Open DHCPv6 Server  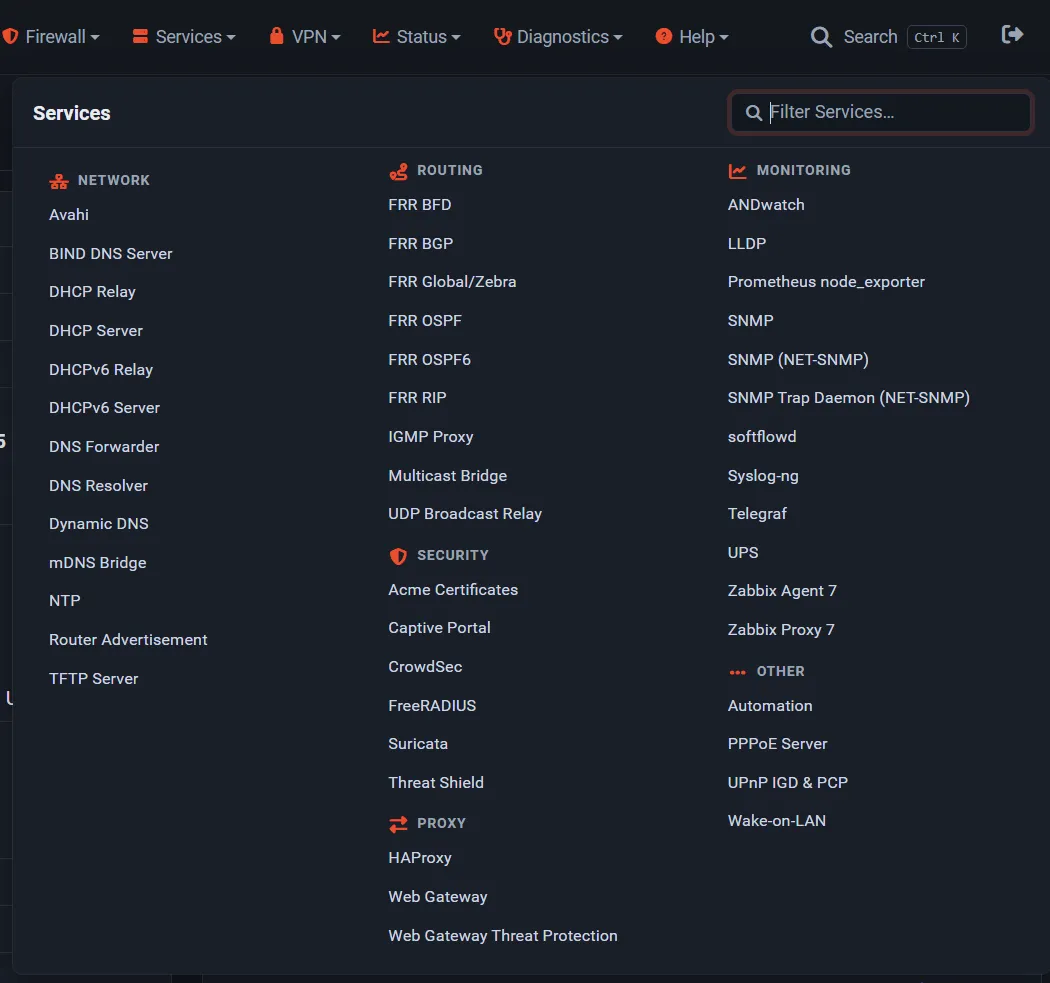[104, 408]
